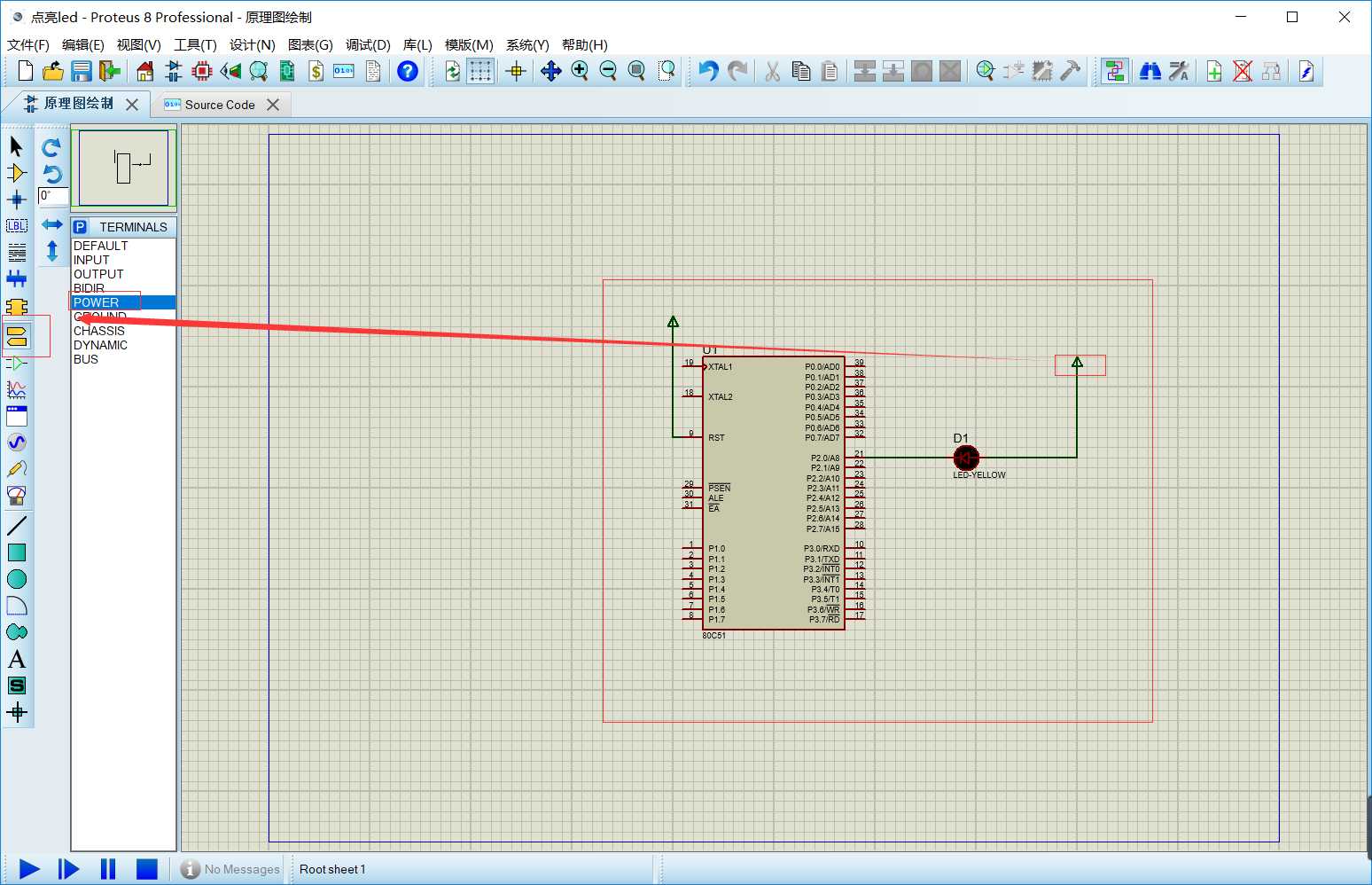The height and width of the screenshot is (885, 1372).
Task: Select the BUS terminal
Action: pos(123,359)
